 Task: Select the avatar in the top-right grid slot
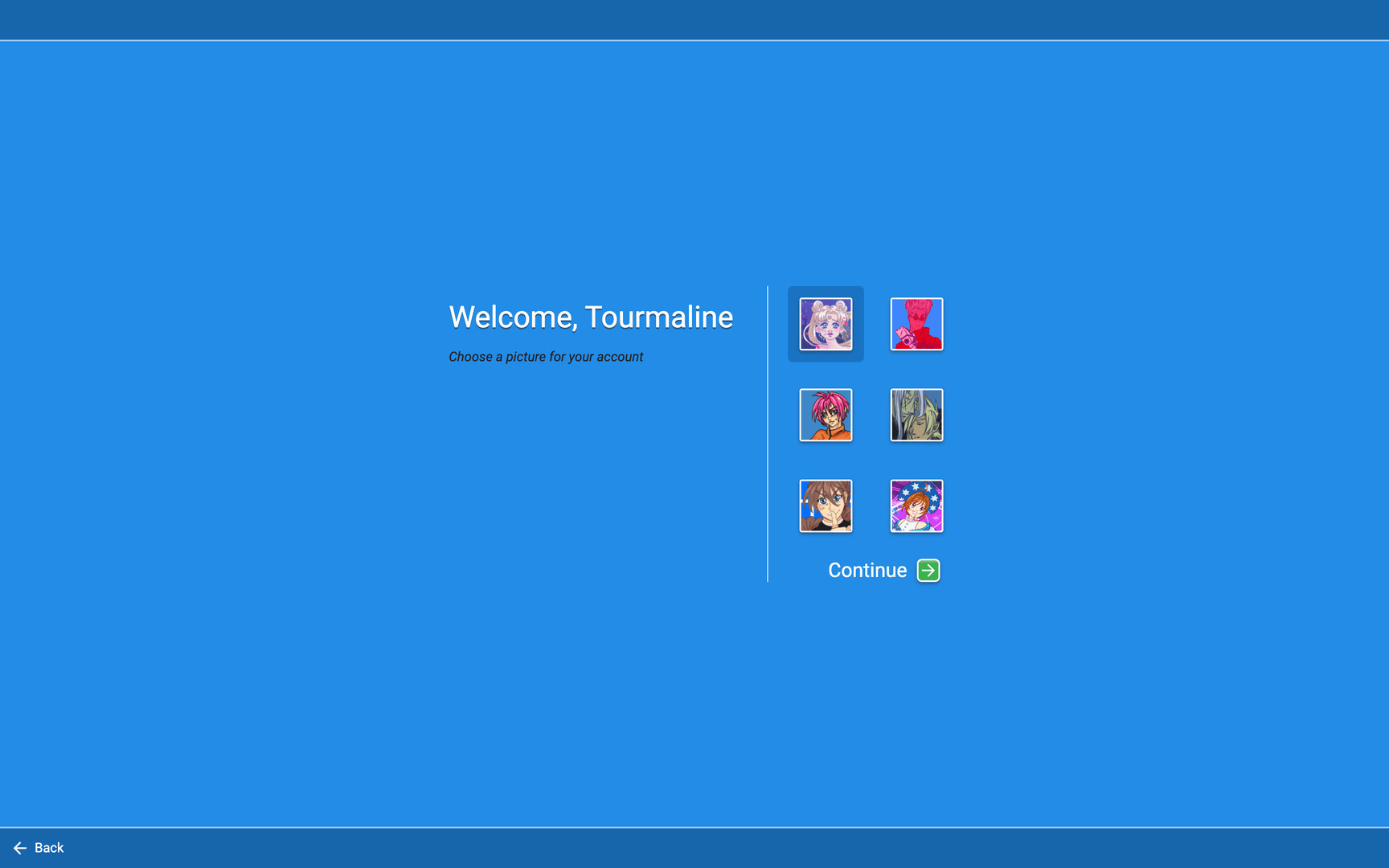pyautogui.click(x=916, y=323)
